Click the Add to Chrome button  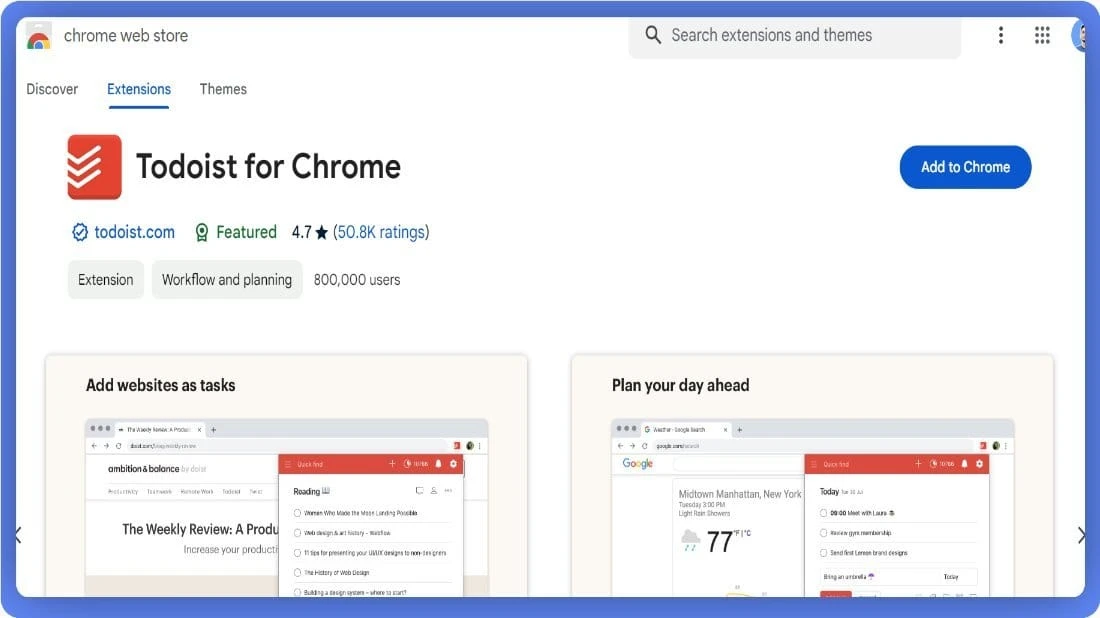(x=965, y=167)
